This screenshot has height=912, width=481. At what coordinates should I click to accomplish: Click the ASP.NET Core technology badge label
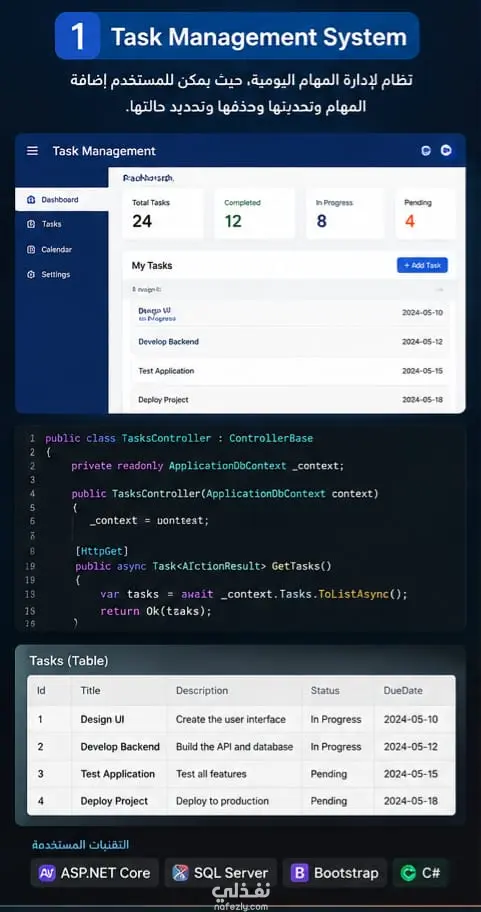(105, 873)
